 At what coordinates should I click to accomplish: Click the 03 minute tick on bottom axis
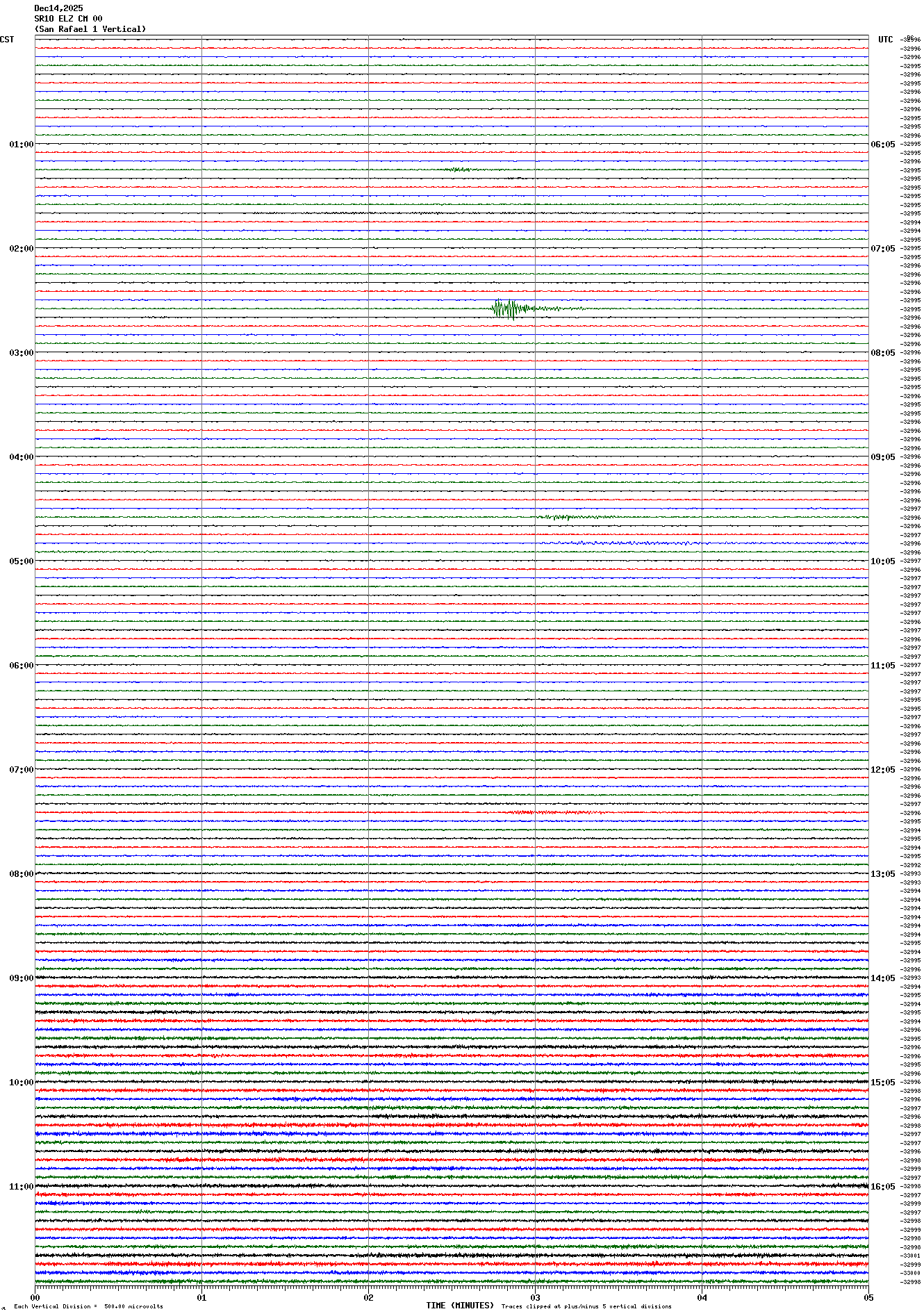click(535, 1297)
